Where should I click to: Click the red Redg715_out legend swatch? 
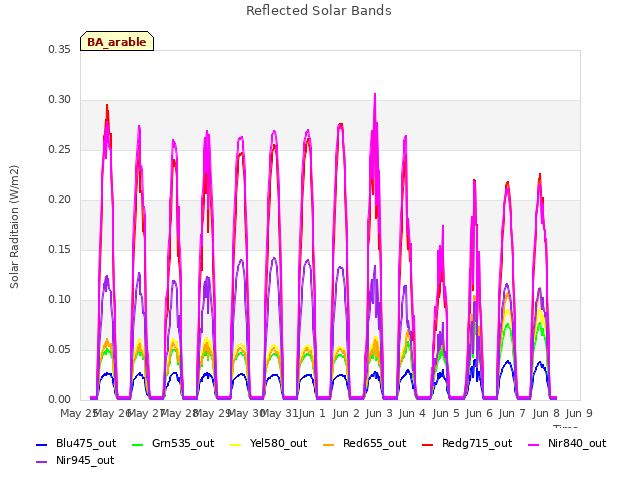(428, 444)
